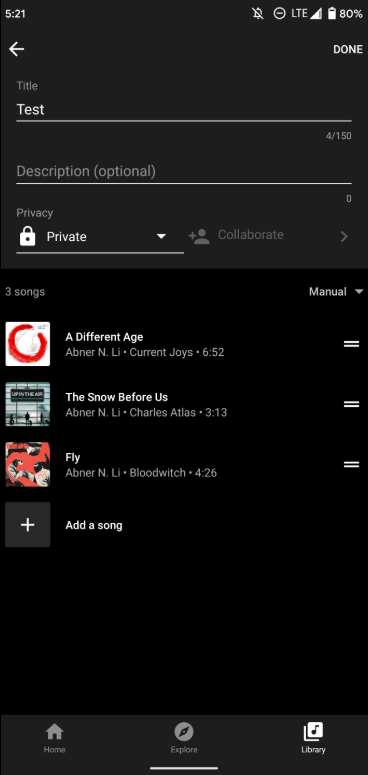Open the Manual sort order dropdown
This screenshot has width=368, height=775.
pos(336,292)
